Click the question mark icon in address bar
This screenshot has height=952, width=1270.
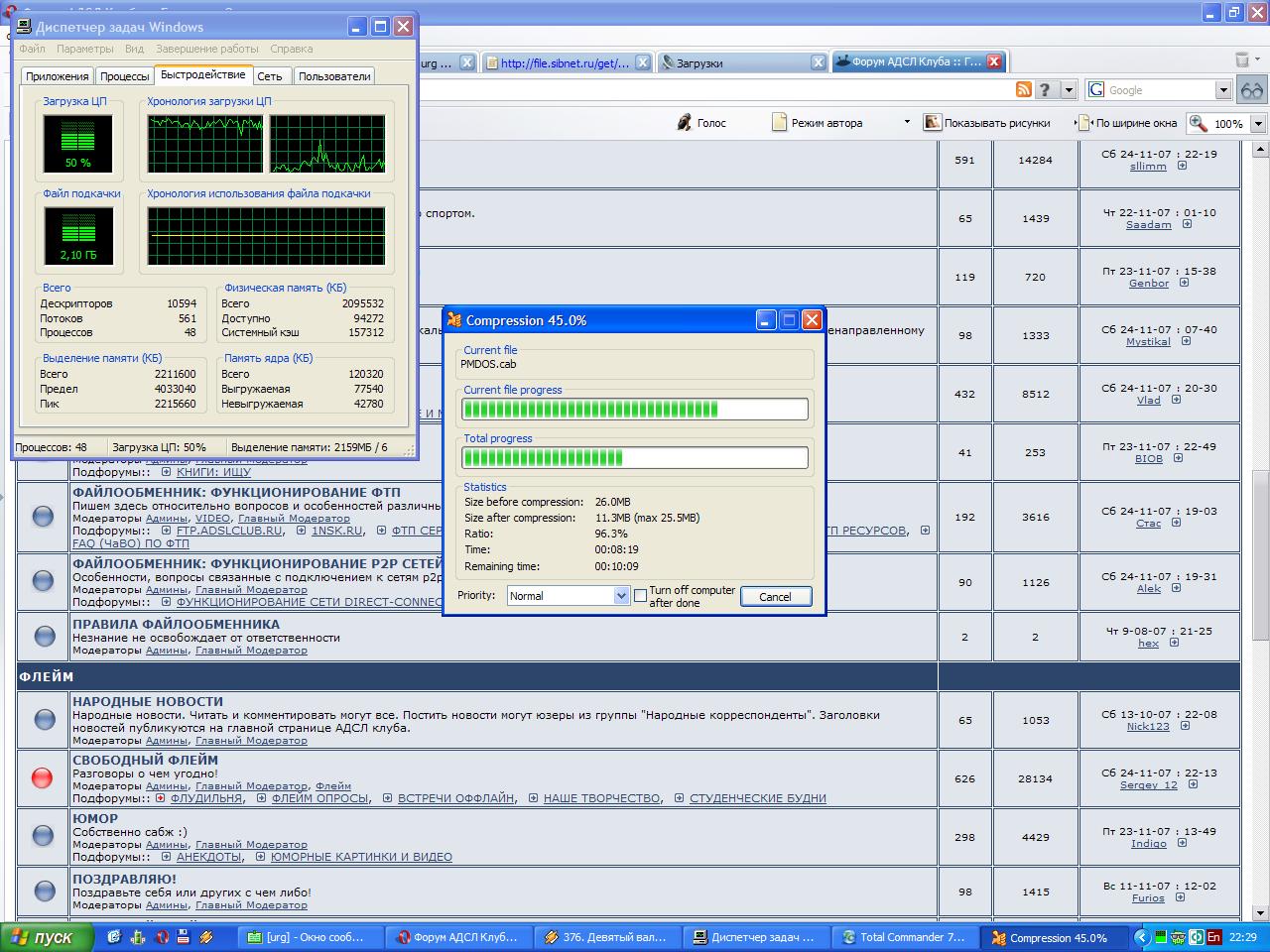click(x=1044, y=90)
